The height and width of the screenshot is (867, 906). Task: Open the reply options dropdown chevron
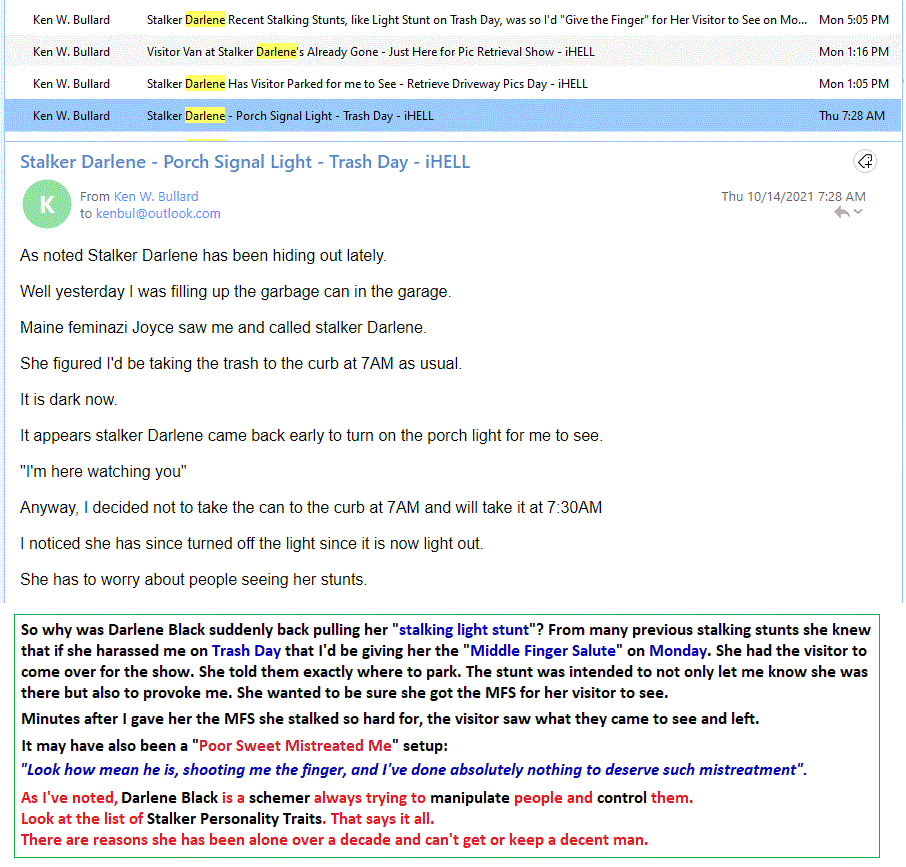click(858, 212)
